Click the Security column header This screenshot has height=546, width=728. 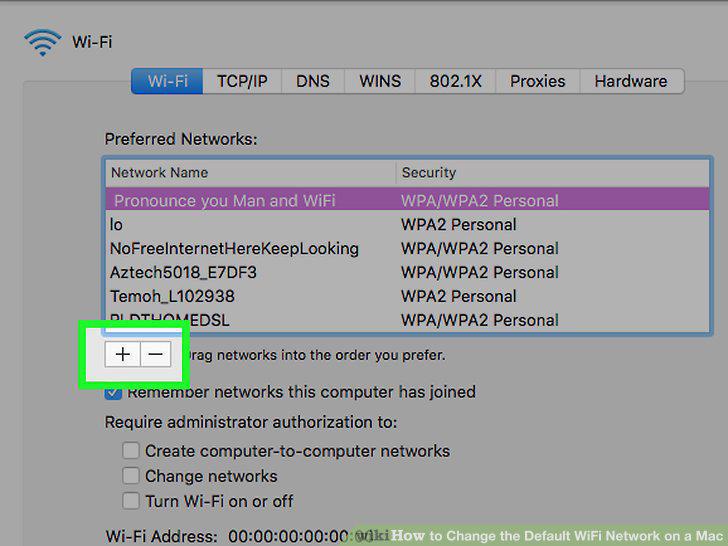point(552,173)
